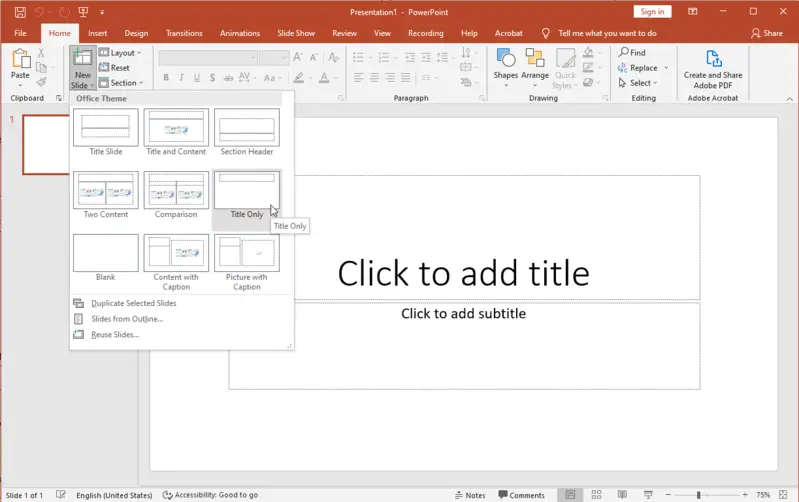The width and height of the screenshot is (799, 502).
Task: Toggle Bold formatting
Action: point(166,77)
